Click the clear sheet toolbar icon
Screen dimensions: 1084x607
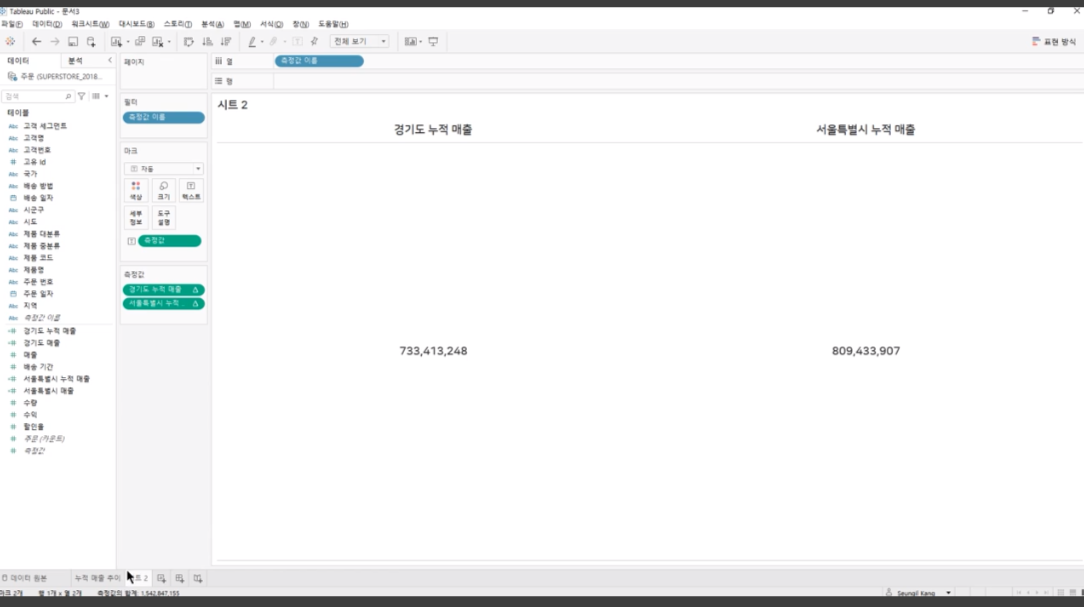pyautogui.click(x=158, y=41)
